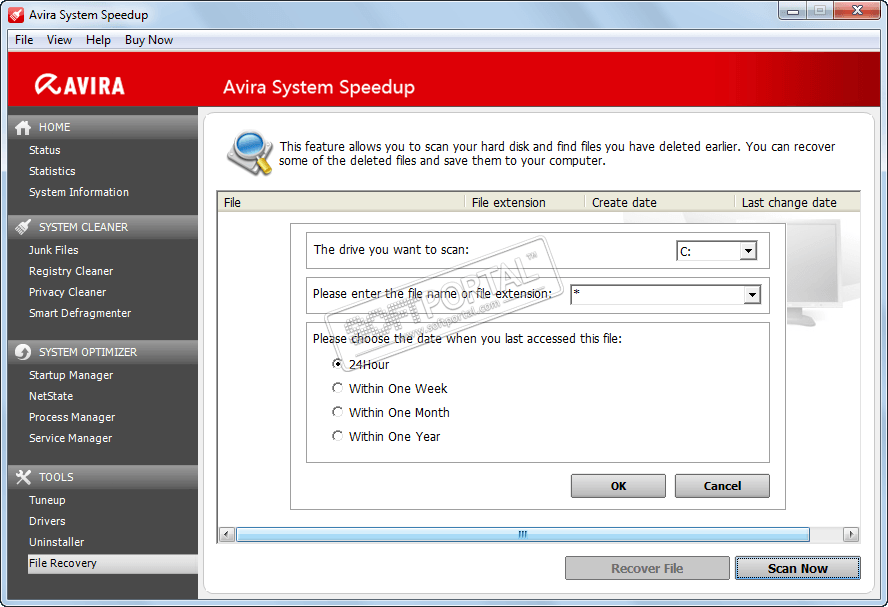Open the Help menu
Viewport: 888px width, 607px height.
(x=98, y=40)
